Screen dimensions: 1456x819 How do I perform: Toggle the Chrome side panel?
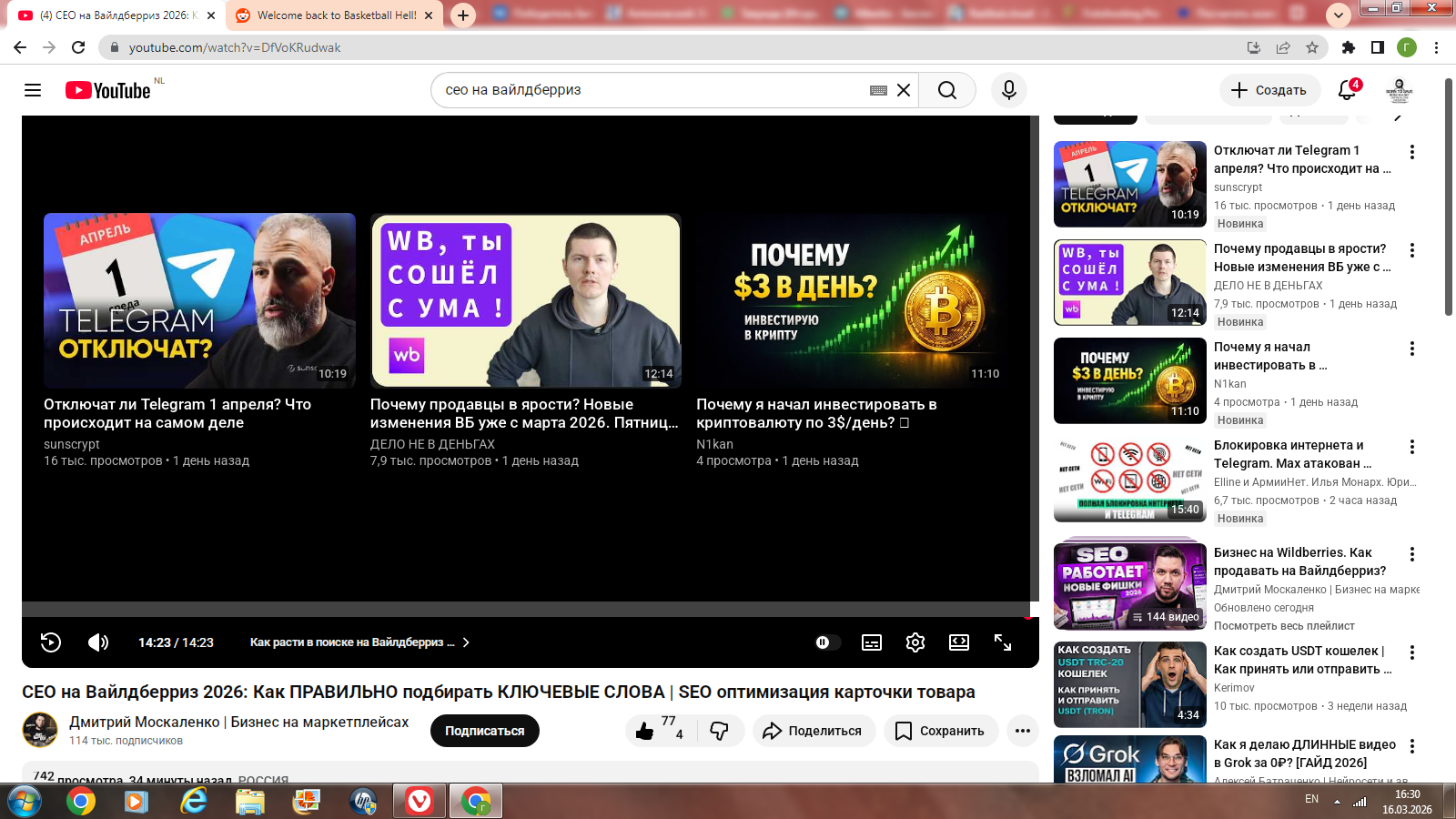[x=1378, y=47]
